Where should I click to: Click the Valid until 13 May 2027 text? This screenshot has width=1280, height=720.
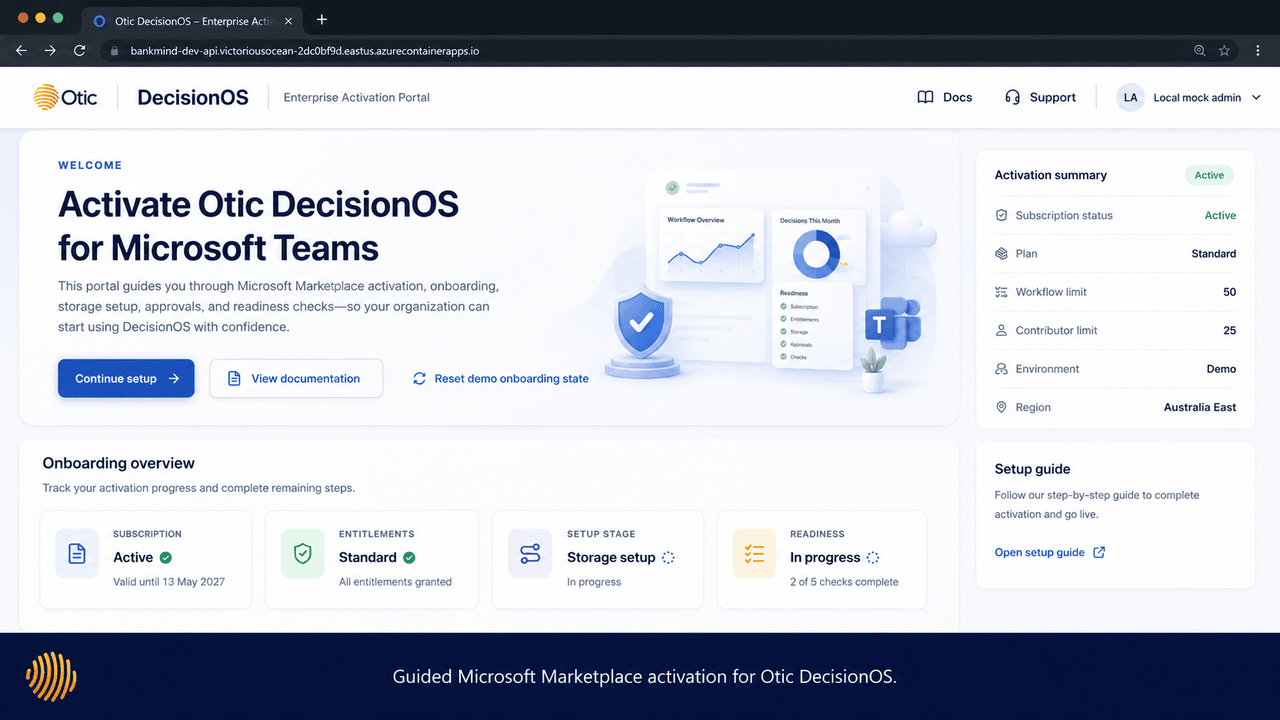[x=169, y=582]
